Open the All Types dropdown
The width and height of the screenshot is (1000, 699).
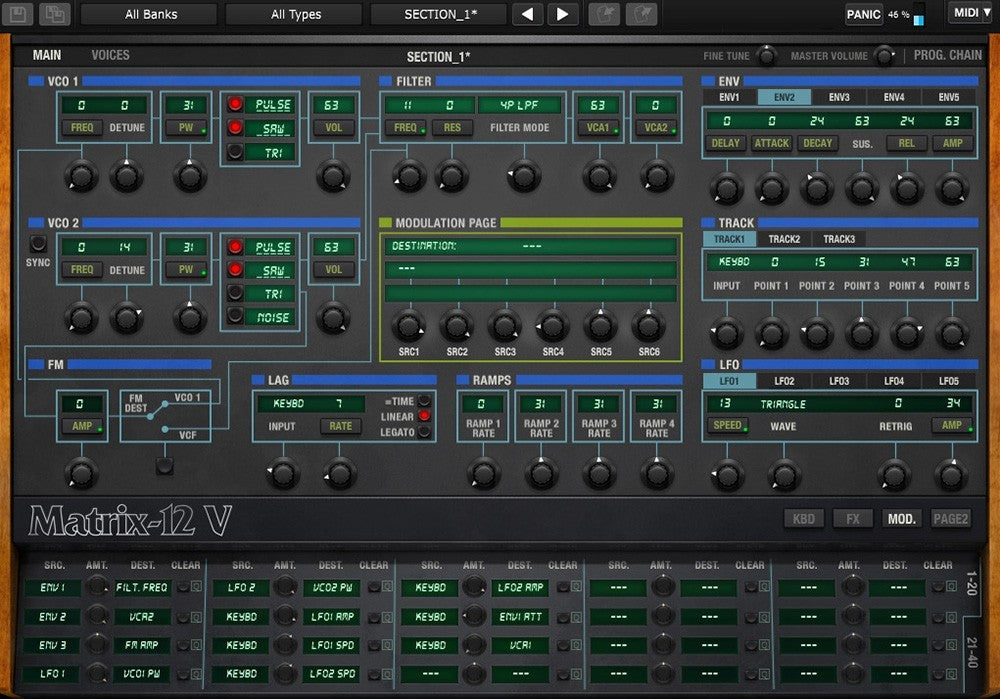point(294,14)
